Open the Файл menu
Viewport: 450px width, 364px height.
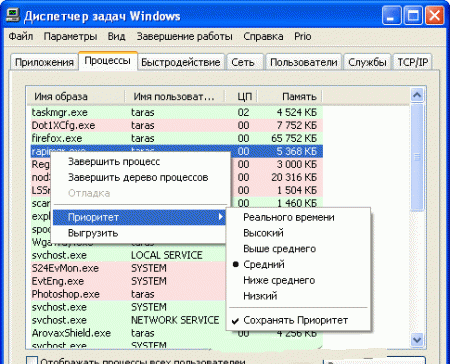(x=21, y=36)
